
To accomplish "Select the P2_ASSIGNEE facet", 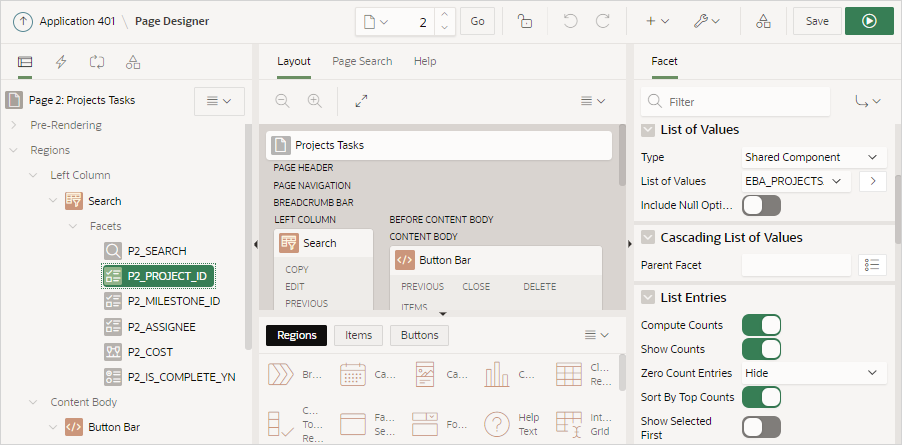I will coord(162,327).
